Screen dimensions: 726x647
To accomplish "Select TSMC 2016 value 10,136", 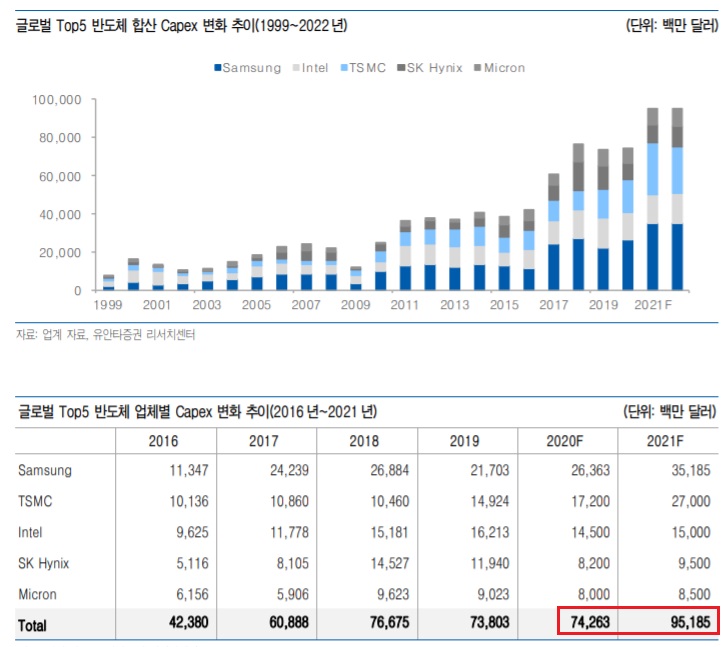I will (189, 501).
